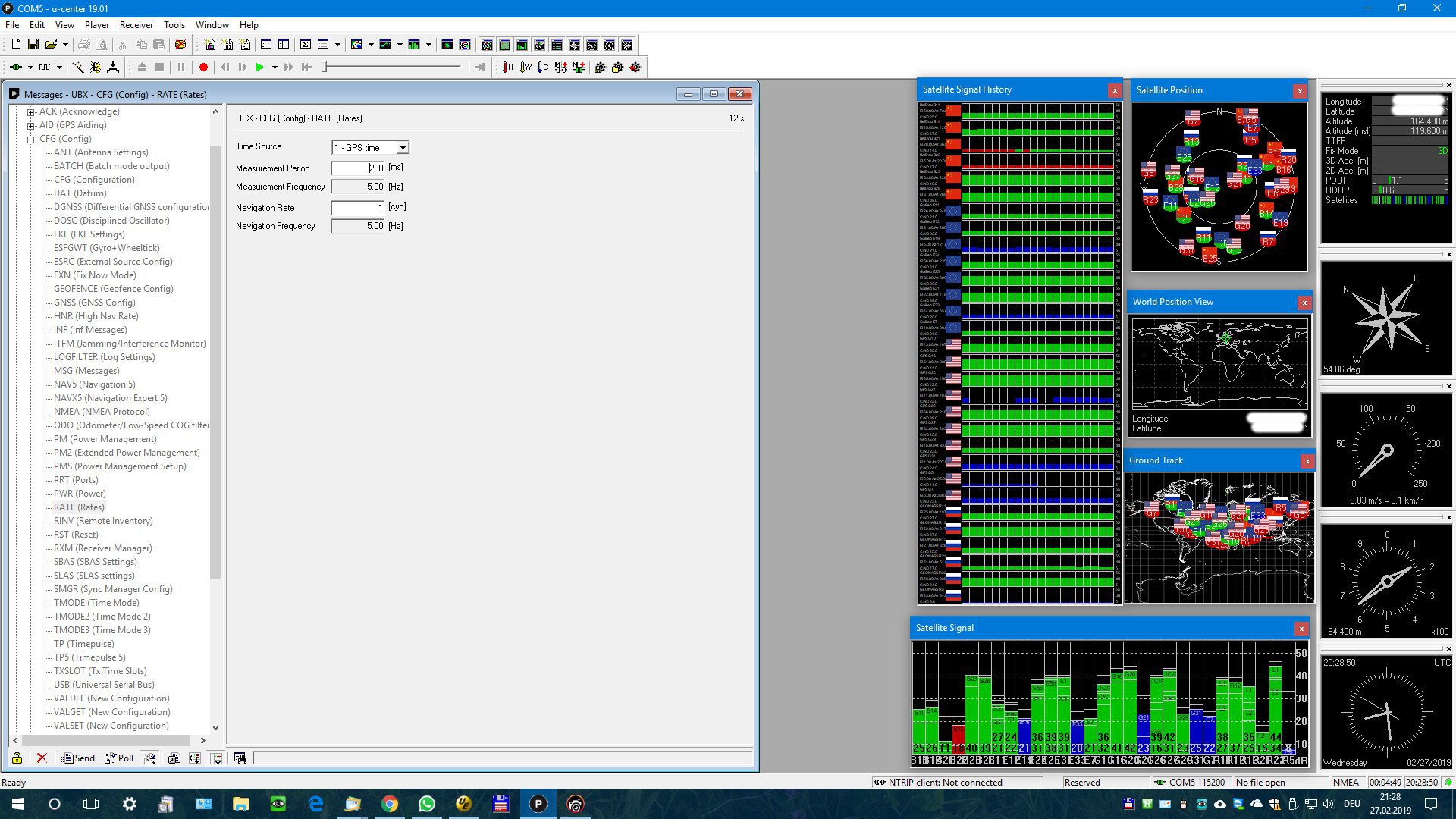Click the Save file icon
The image size is (1456, 819).
[x=33, y=45]
